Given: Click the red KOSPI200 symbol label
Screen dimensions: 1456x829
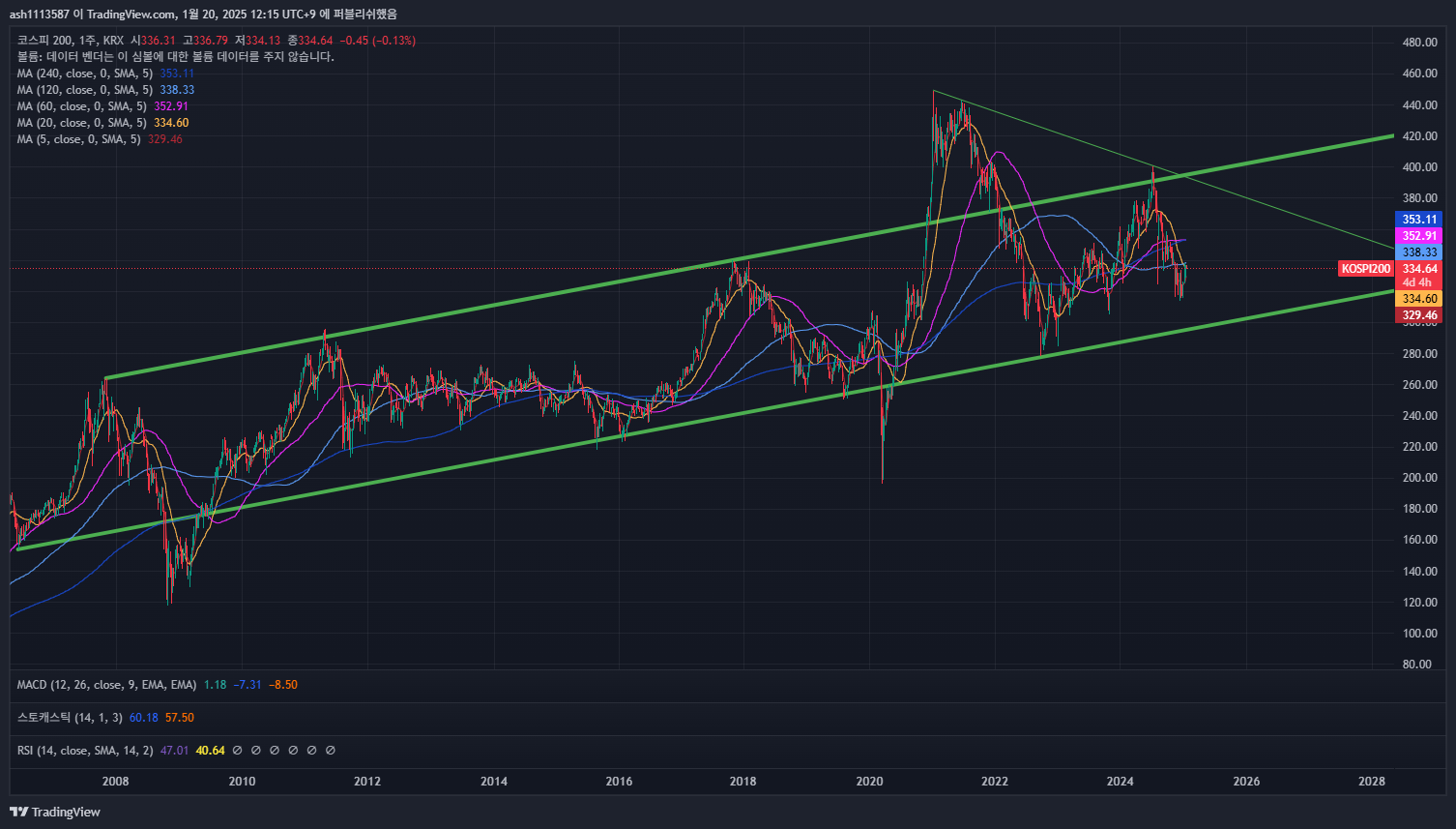Looking at the screenshot, I should pos(1365,269).
